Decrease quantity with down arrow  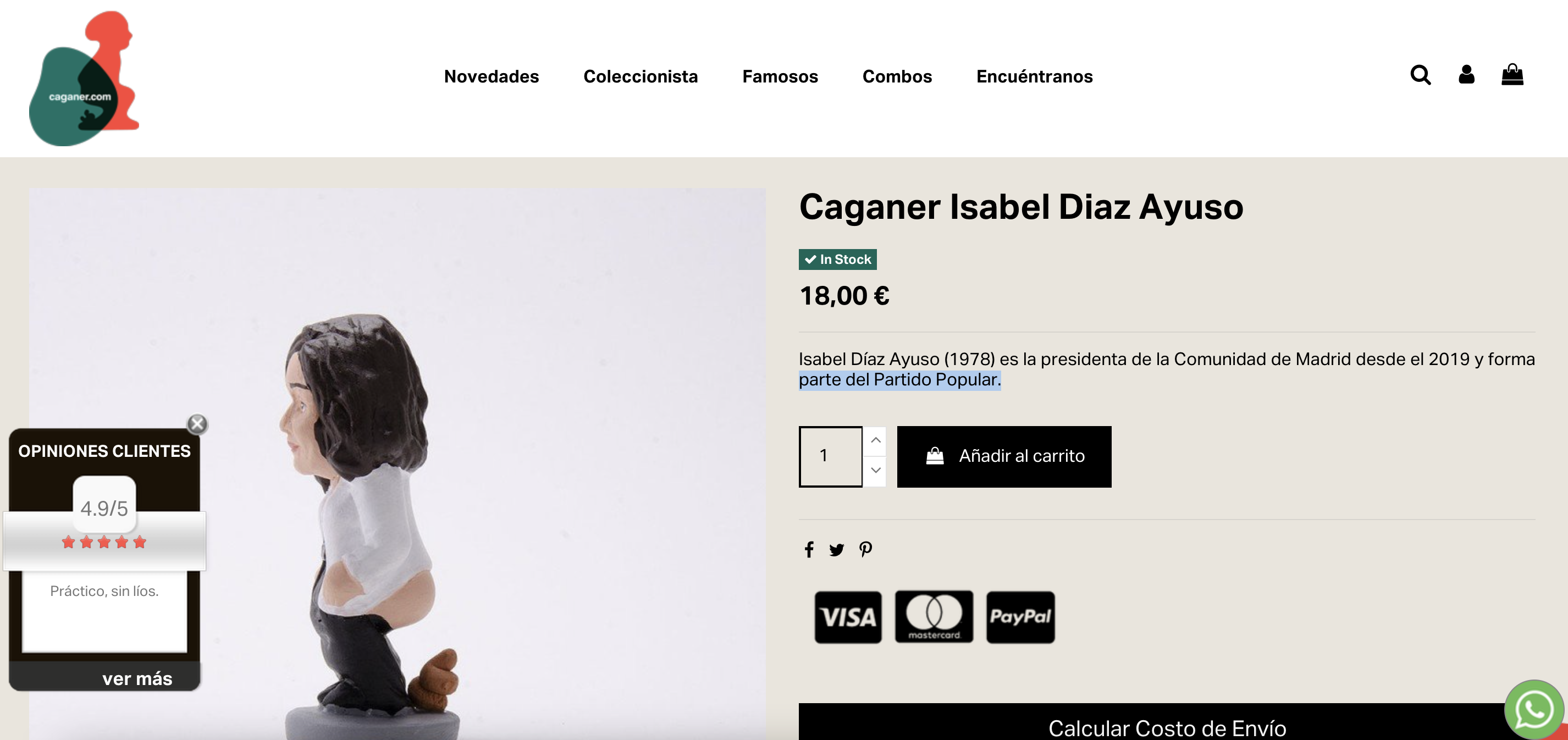[x=875, y=471]
